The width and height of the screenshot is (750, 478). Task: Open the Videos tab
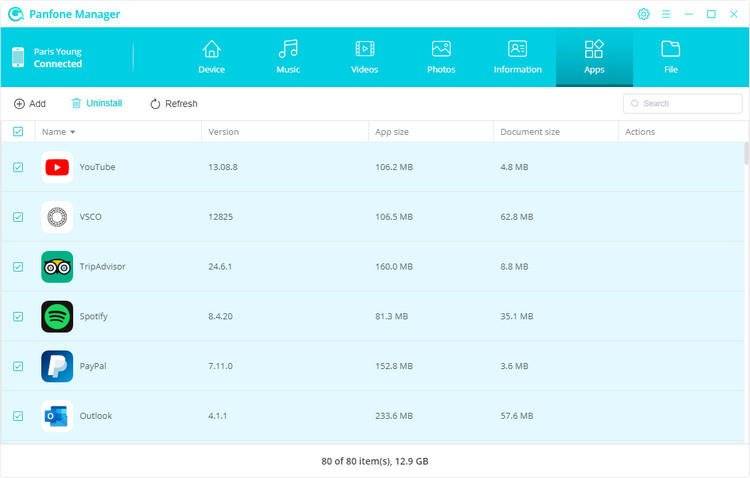[364, 57]
